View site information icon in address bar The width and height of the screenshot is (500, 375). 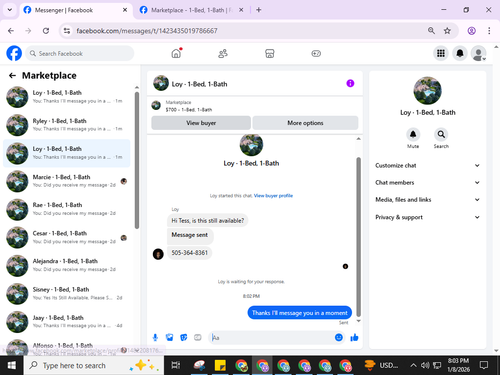coord(67,31)
